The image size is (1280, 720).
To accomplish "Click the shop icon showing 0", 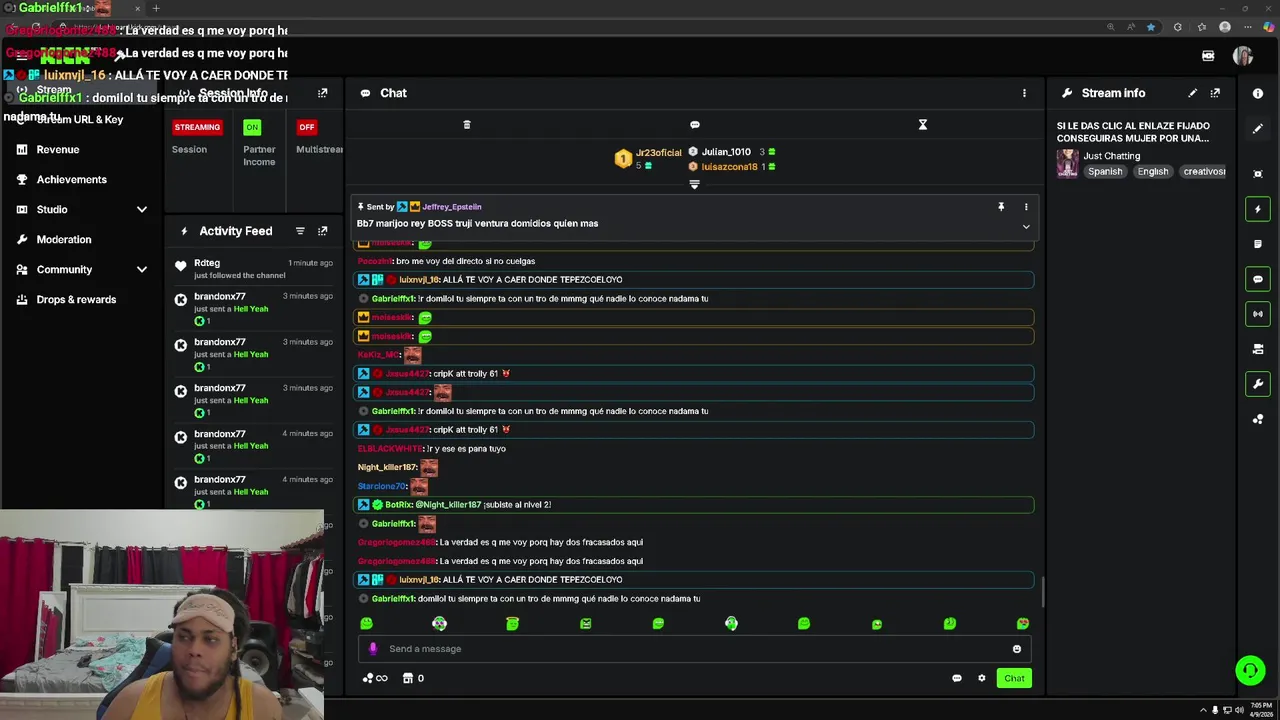I will 413,678.
